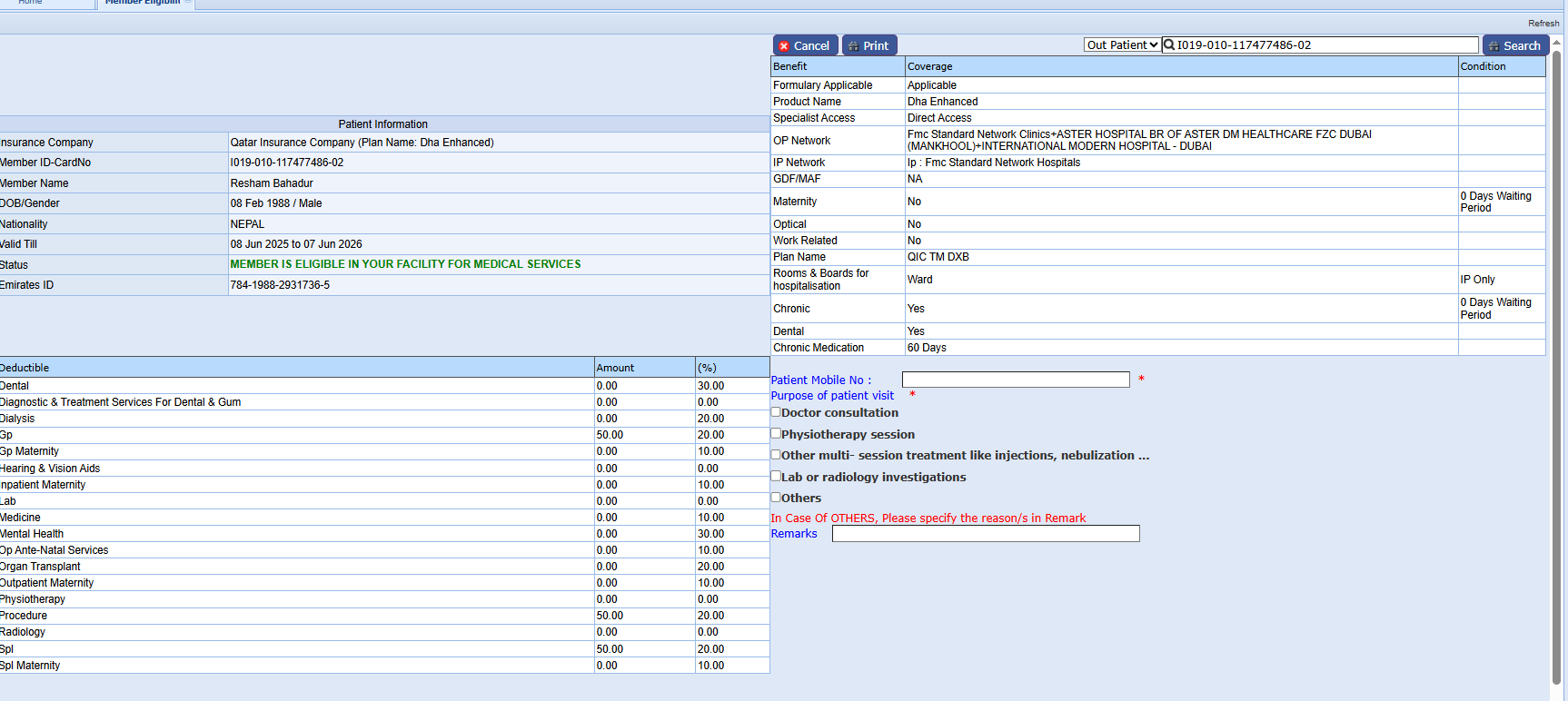Toggle Other multi-session treatment checkbox
This screenshot has height=701, width=1568.
coord(776,455)
